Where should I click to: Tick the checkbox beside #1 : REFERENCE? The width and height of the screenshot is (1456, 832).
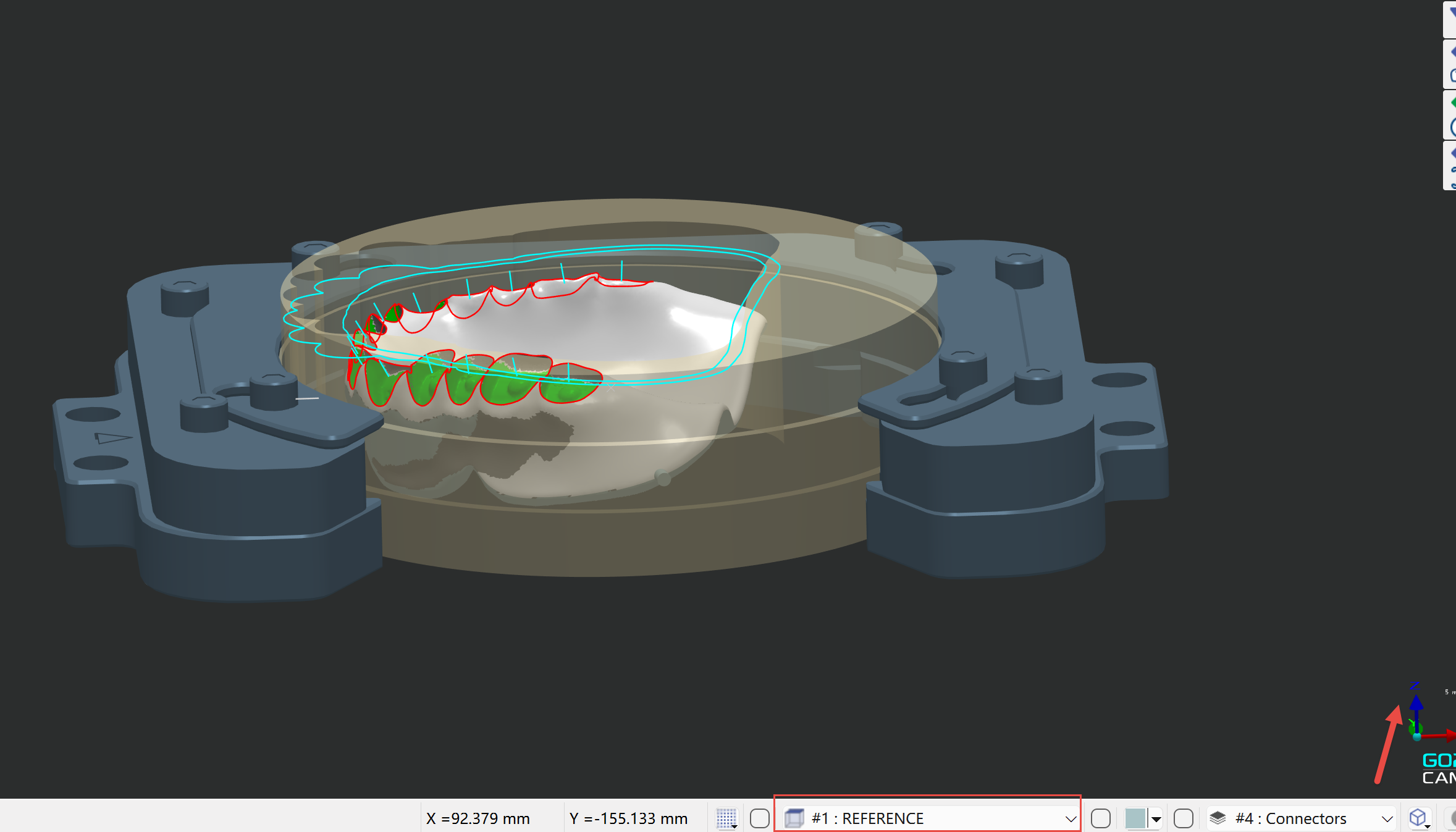tap(759, 818)
